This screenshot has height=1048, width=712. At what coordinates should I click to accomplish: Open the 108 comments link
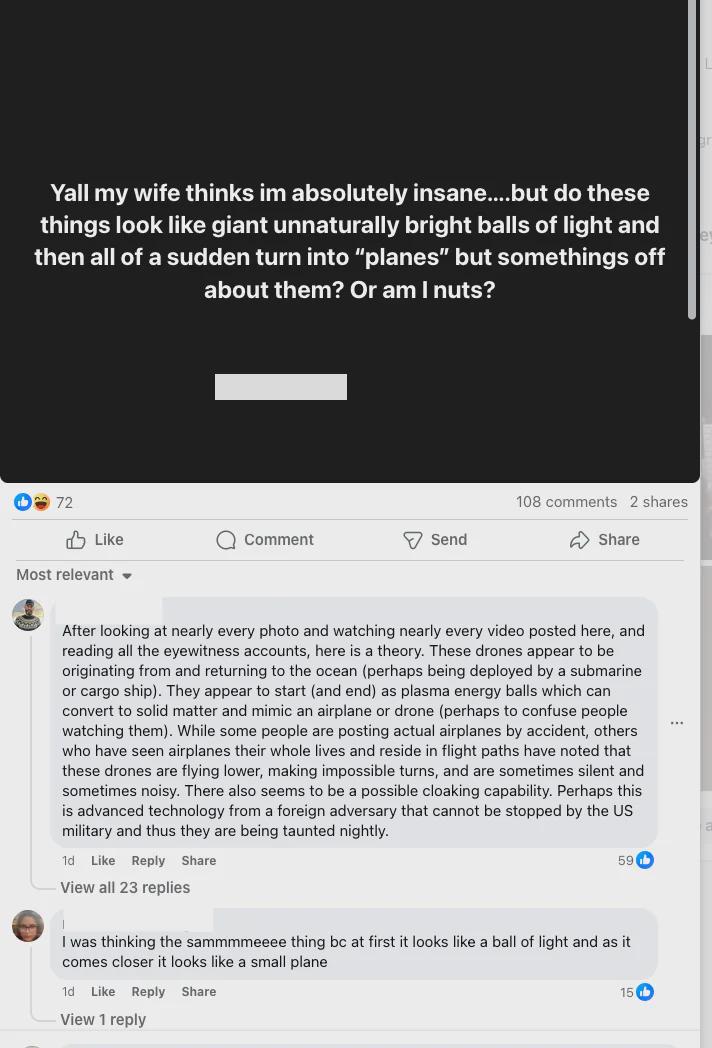pyautogui.click(x=566, y=502)
